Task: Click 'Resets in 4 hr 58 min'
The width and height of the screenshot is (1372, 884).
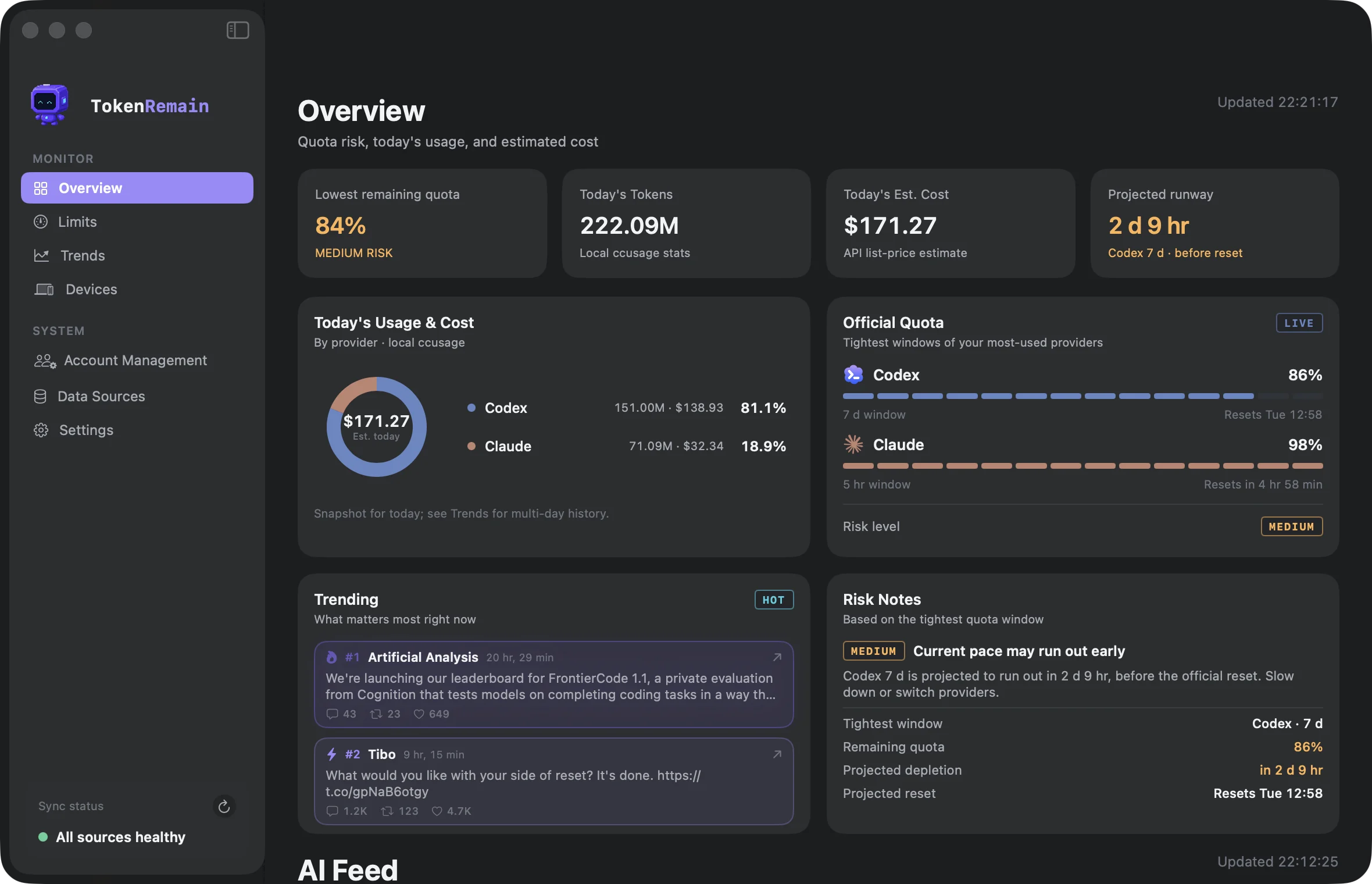Action: (x=1263, y=484)
